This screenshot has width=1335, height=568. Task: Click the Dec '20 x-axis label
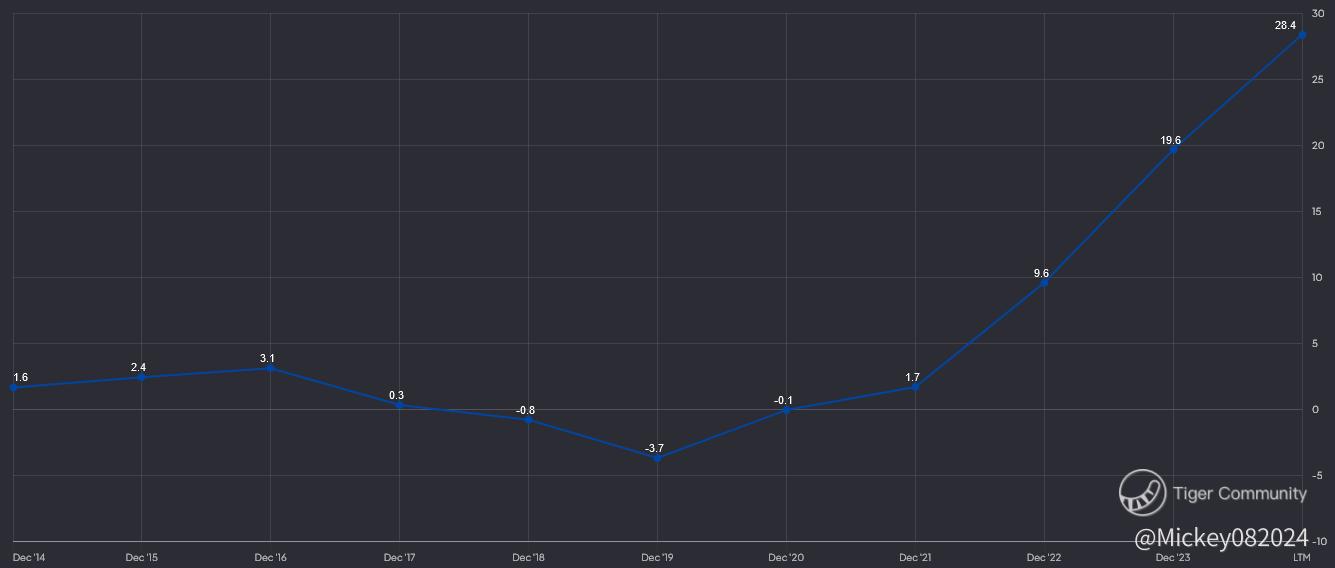point(786,557)
